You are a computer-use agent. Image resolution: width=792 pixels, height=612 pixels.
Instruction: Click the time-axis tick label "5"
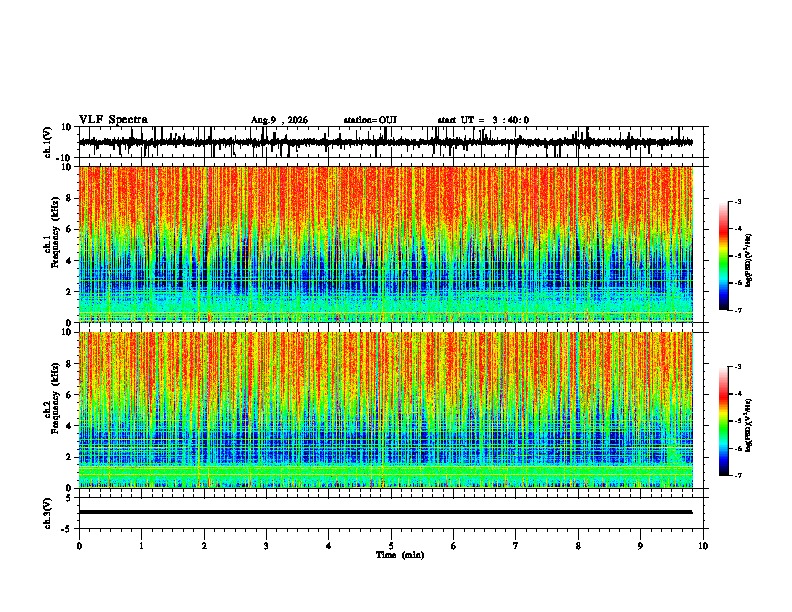click(391, 546)
